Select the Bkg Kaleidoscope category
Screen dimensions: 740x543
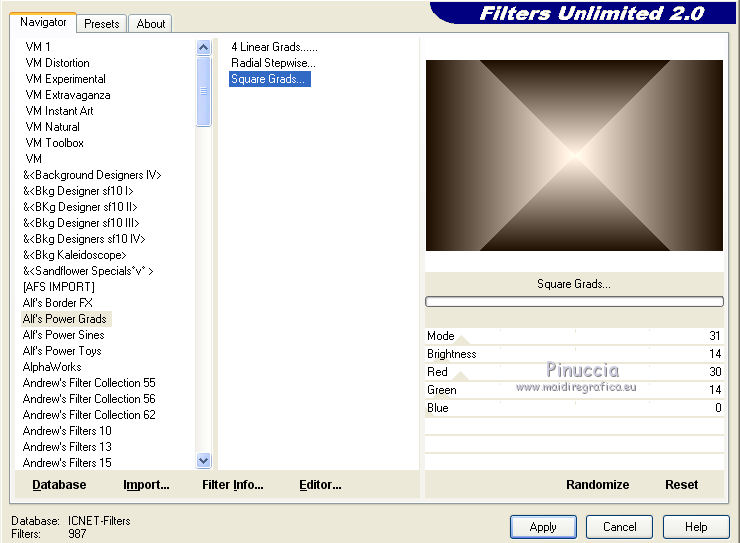[x=75, y=255]
